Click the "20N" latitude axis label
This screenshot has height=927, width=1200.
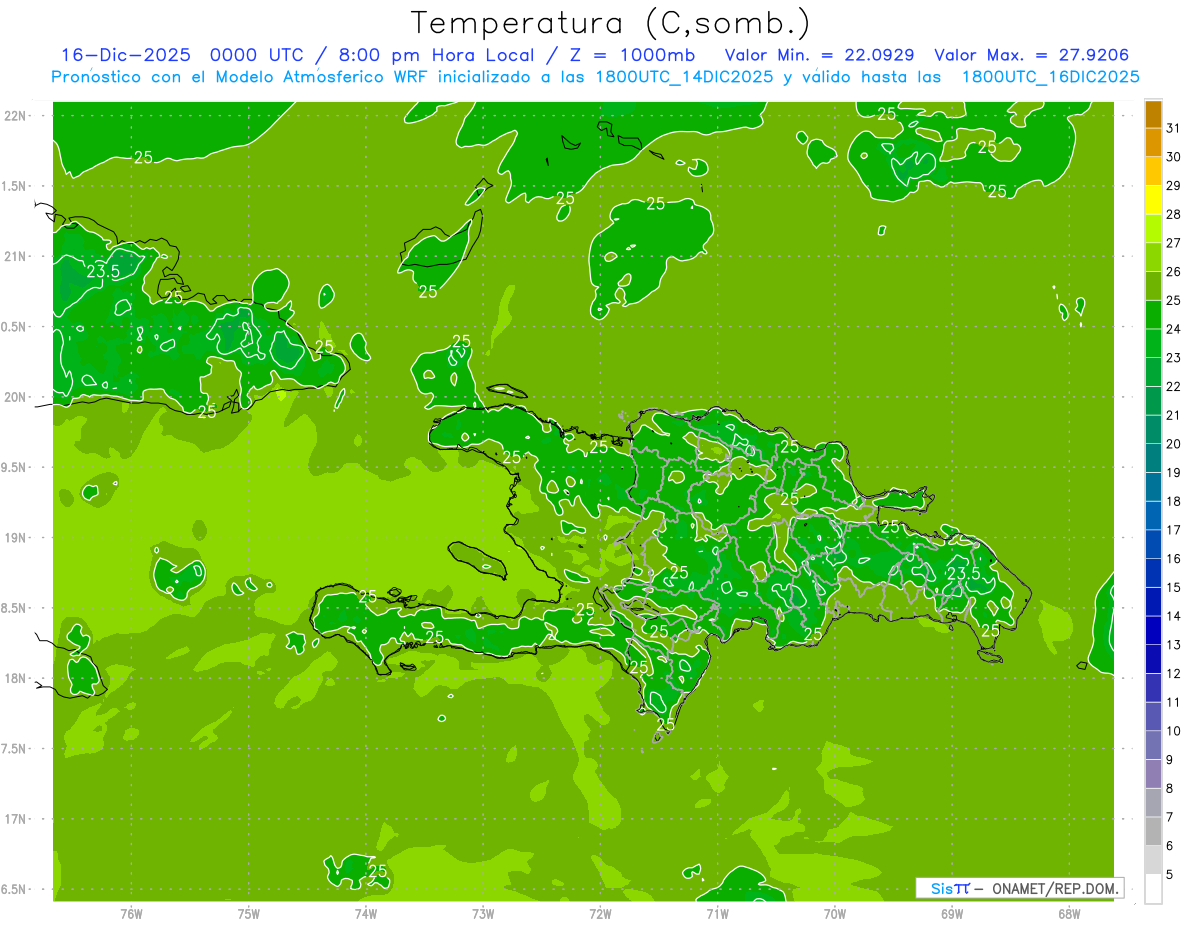point(17,397)
